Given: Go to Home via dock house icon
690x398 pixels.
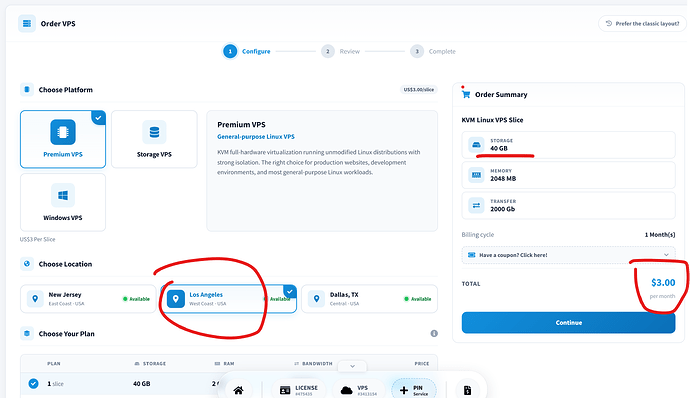Looking at the screenshot, I should point(239,390).
